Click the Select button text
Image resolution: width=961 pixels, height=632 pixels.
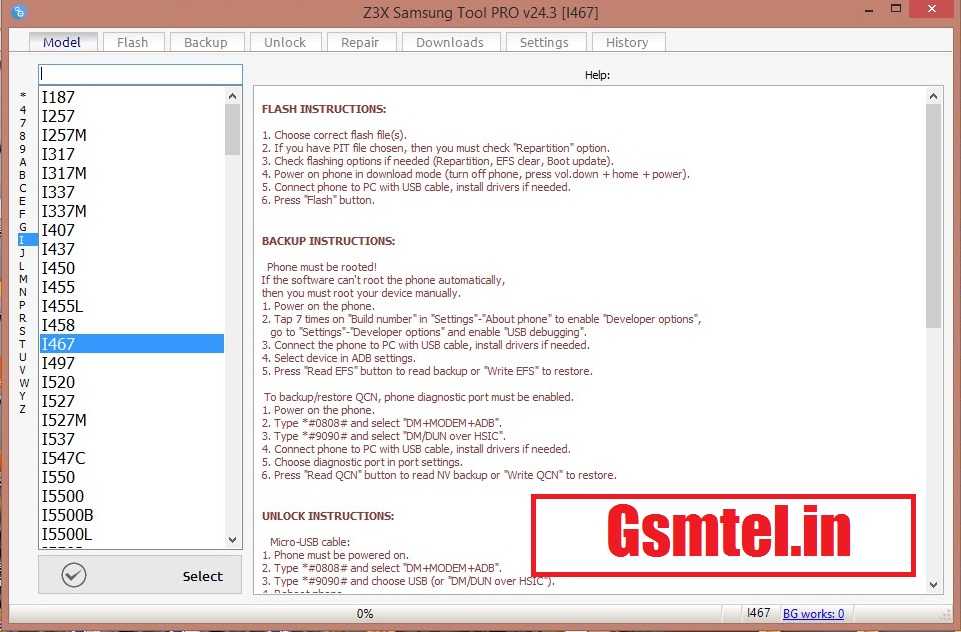[202, 576]
